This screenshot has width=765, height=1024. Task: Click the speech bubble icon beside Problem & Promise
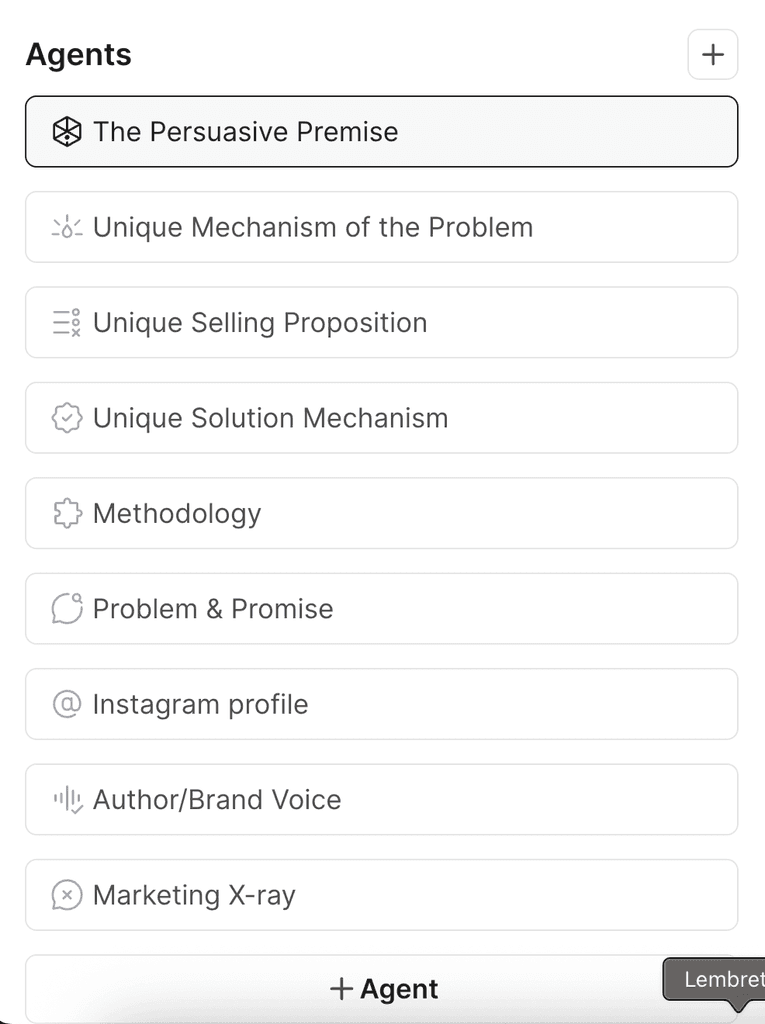coord(66,609)
